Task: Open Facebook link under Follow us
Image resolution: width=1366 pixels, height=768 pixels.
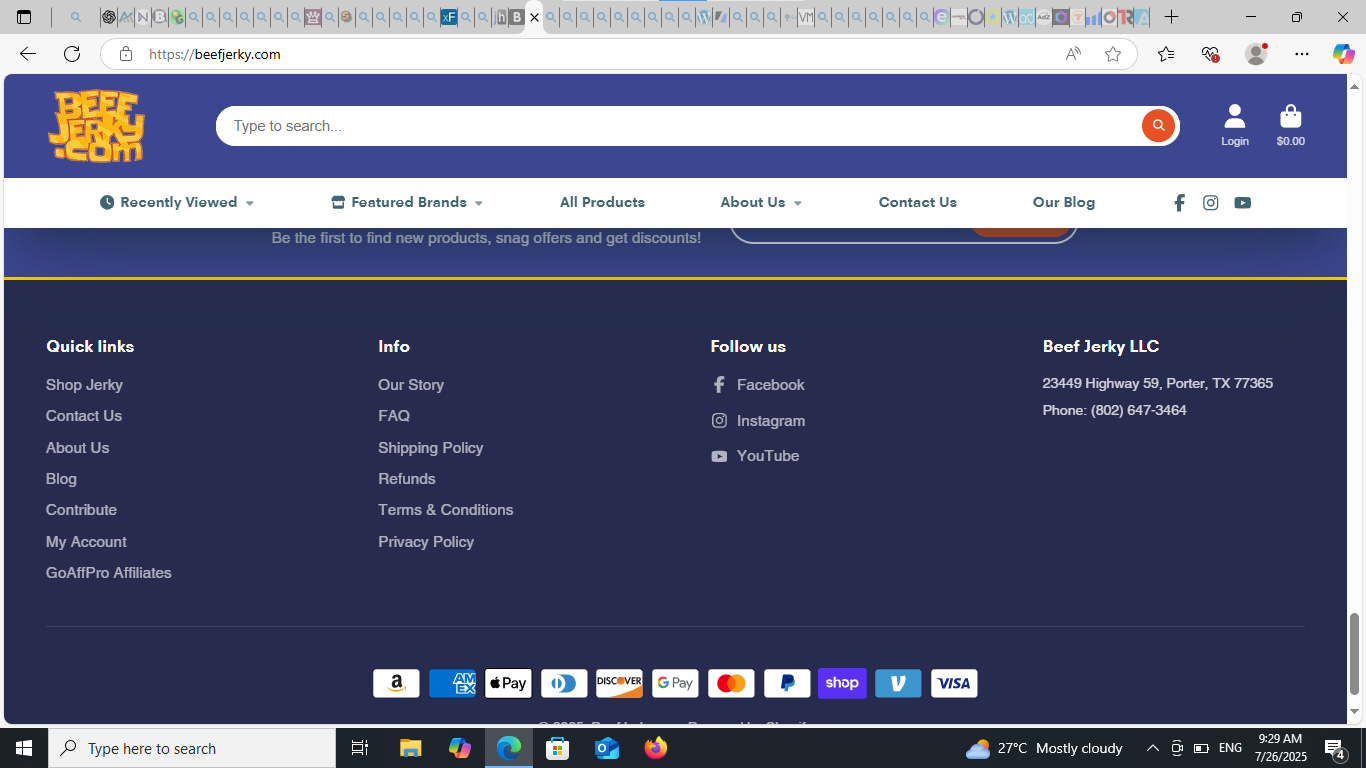Action: (x=758, y=385)
